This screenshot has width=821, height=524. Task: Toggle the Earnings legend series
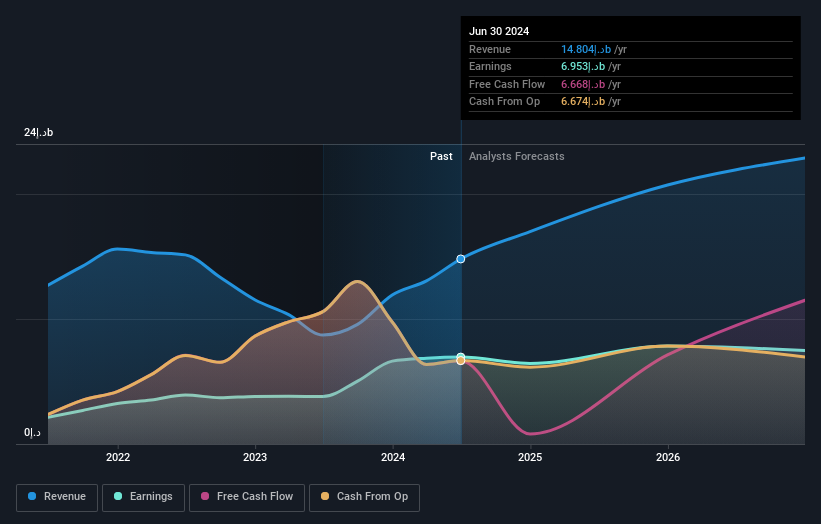coord(143,497)
